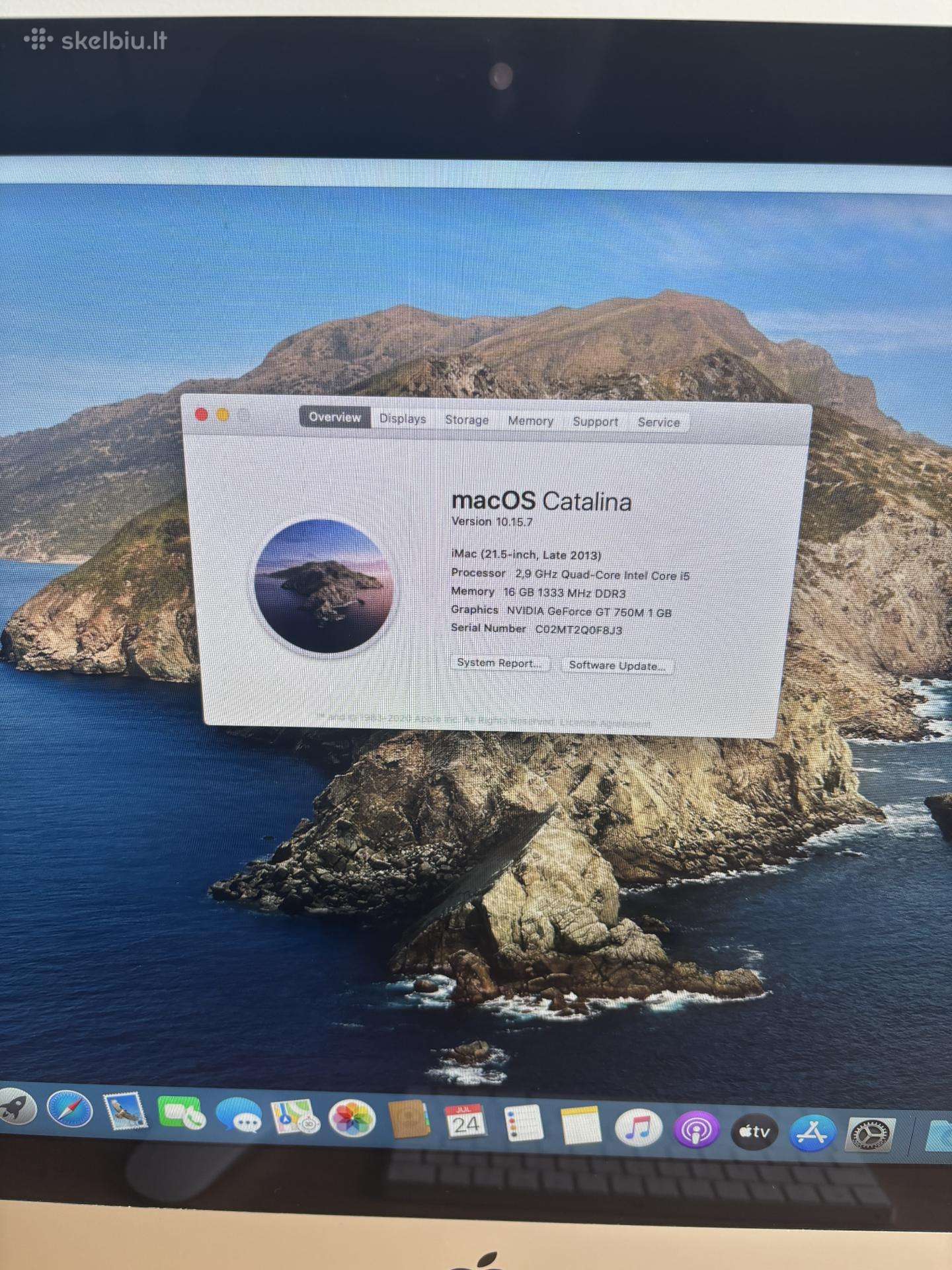Click serial number C02MT2Q0F8J3
The height and width of the screenshot is (1270, 952).
pos(578,630)
